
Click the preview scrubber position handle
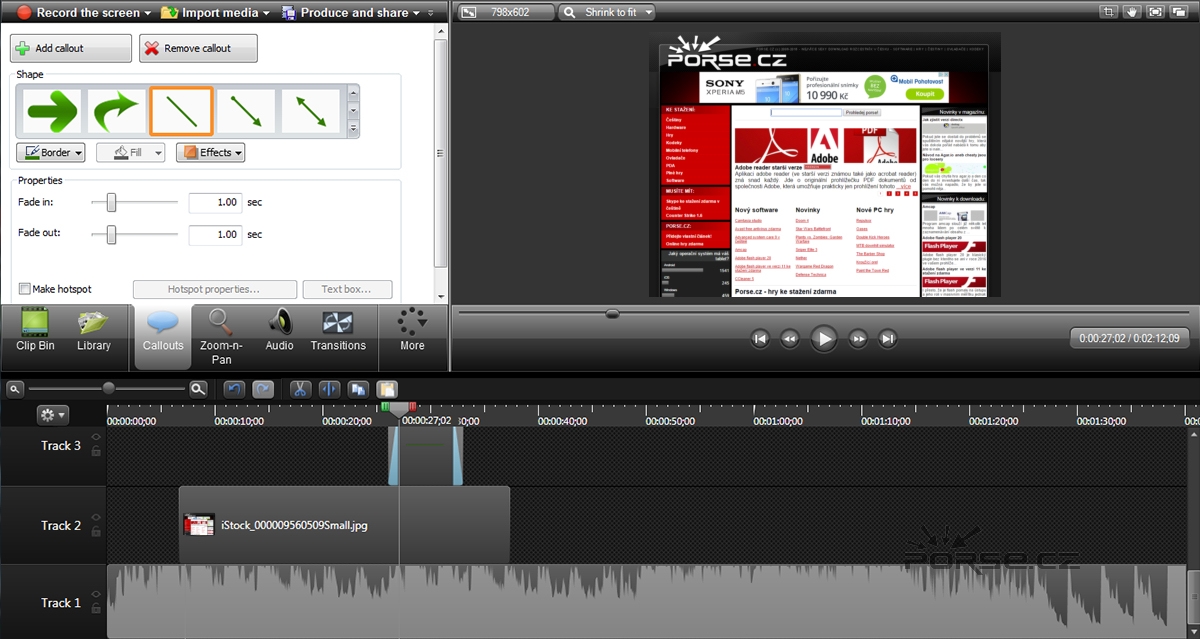click(612, 313)
